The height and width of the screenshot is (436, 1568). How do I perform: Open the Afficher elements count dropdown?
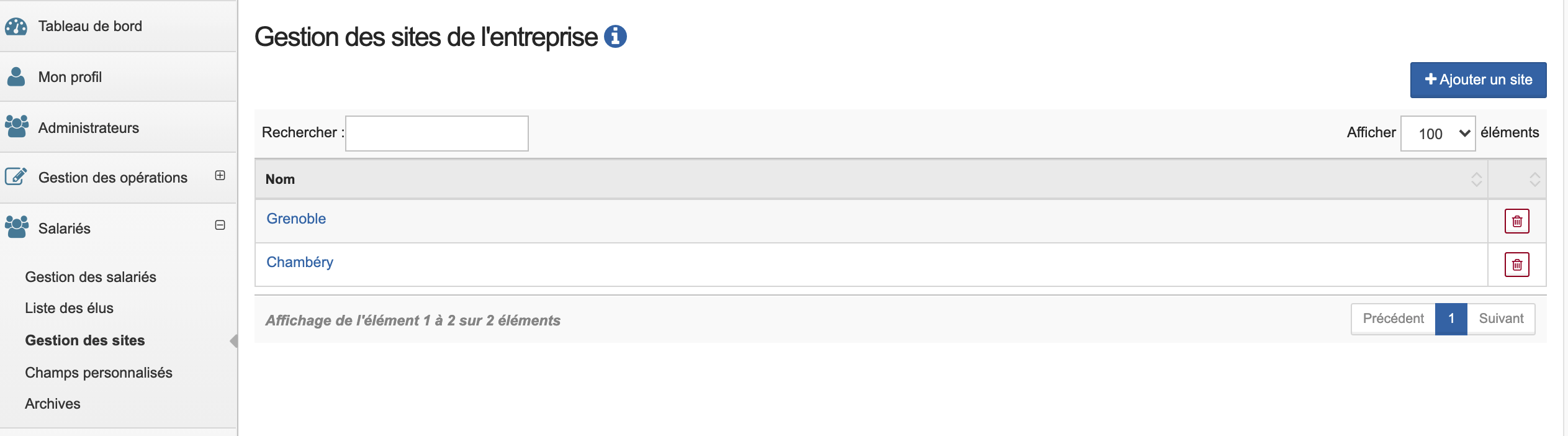point(1438,134)
